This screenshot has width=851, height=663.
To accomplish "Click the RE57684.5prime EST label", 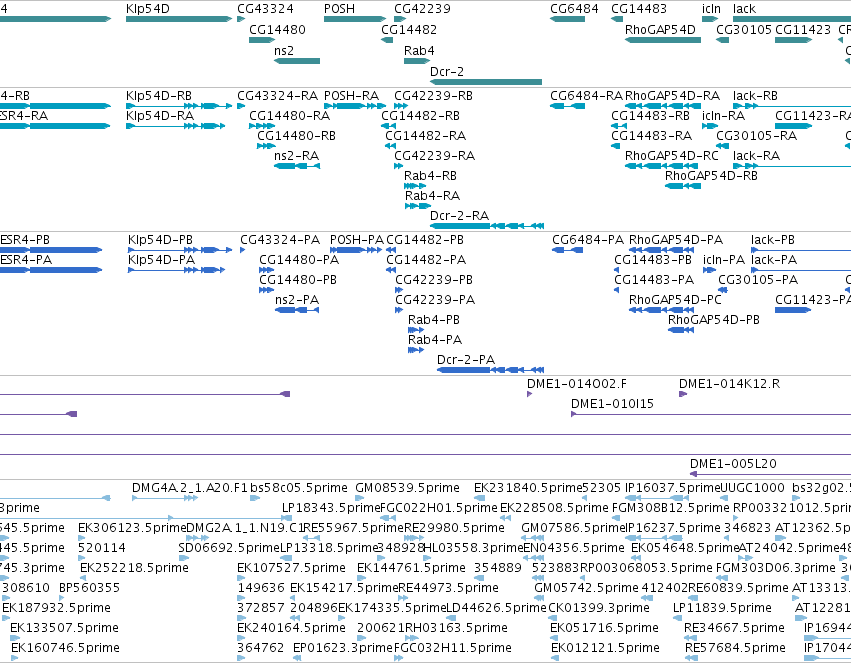I will tap(735, 648).
